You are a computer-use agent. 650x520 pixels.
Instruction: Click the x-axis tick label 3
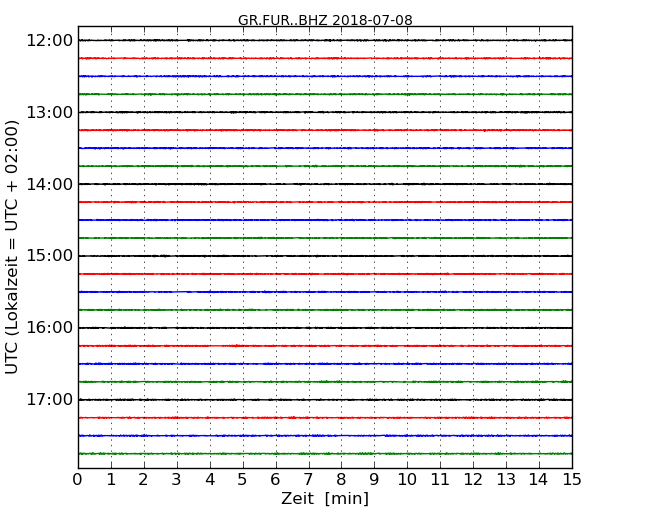(x=177, y=480)
